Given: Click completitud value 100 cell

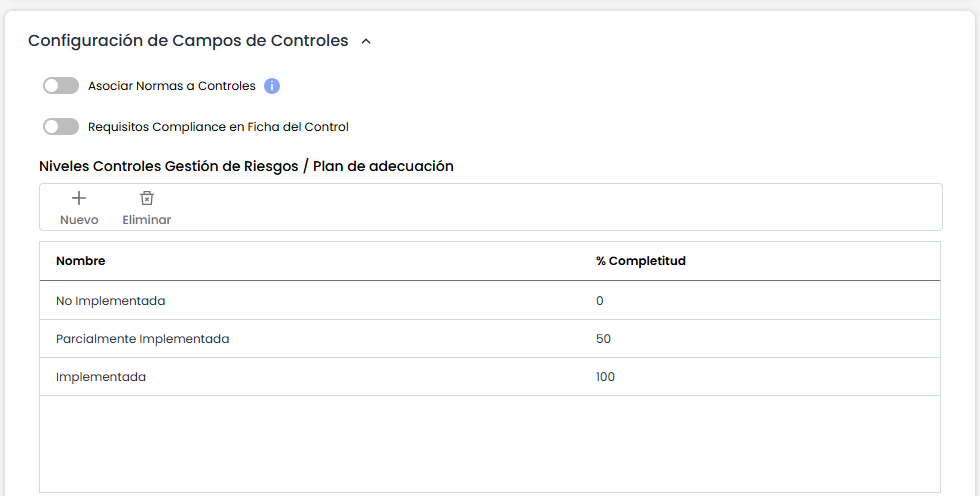Looking at the screenshot, I should [x=605, y=377].
